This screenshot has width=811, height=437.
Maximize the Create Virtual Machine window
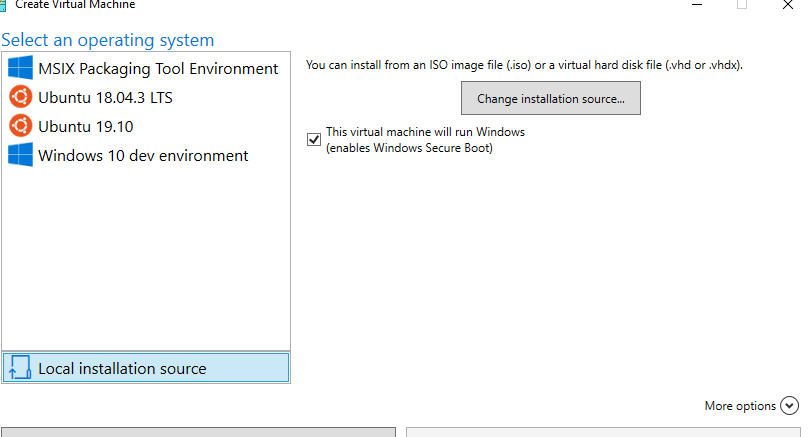pyautogui.click(x=742, y=4)
